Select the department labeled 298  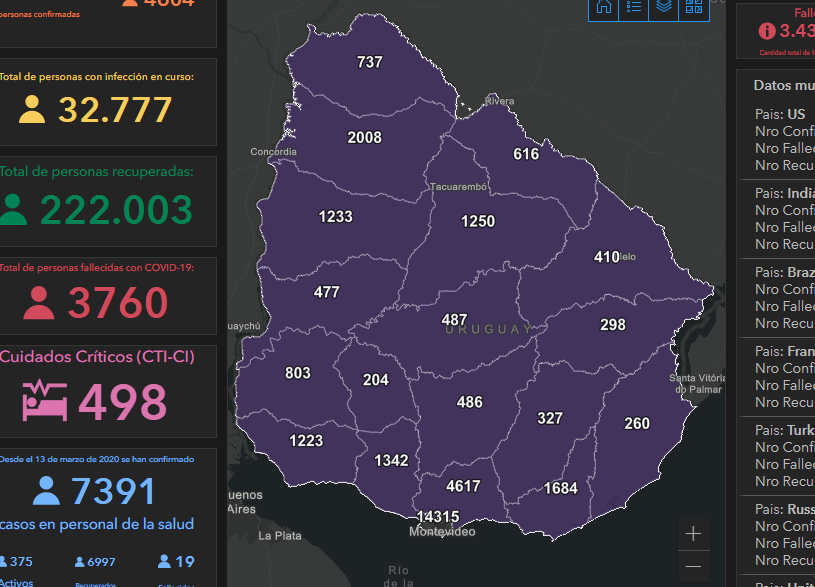pyautogui.click(x=613, y=325)
